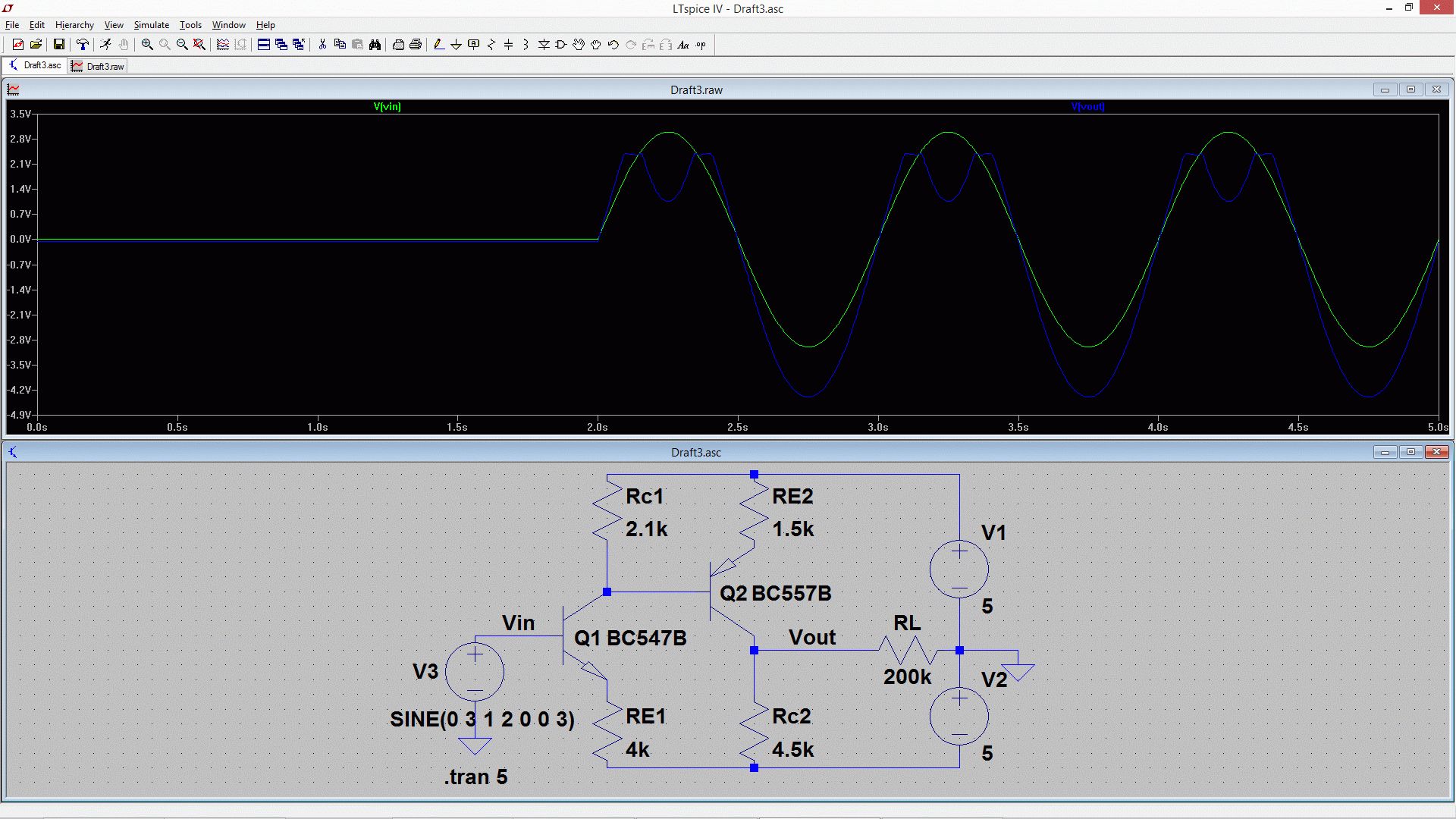1456x819 pixels.
Task: Open the Hierarchy menu
Action: coord(74,25)
